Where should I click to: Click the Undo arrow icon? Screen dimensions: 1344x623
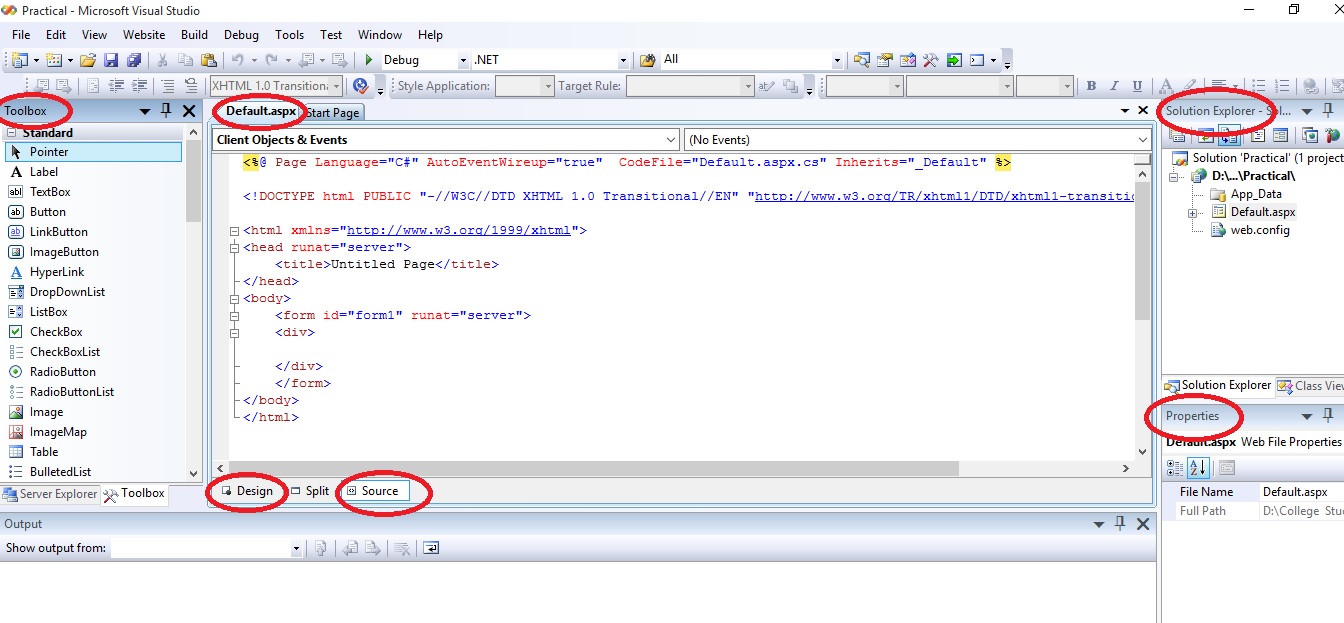pyautogui.click(x=238, y=60)
